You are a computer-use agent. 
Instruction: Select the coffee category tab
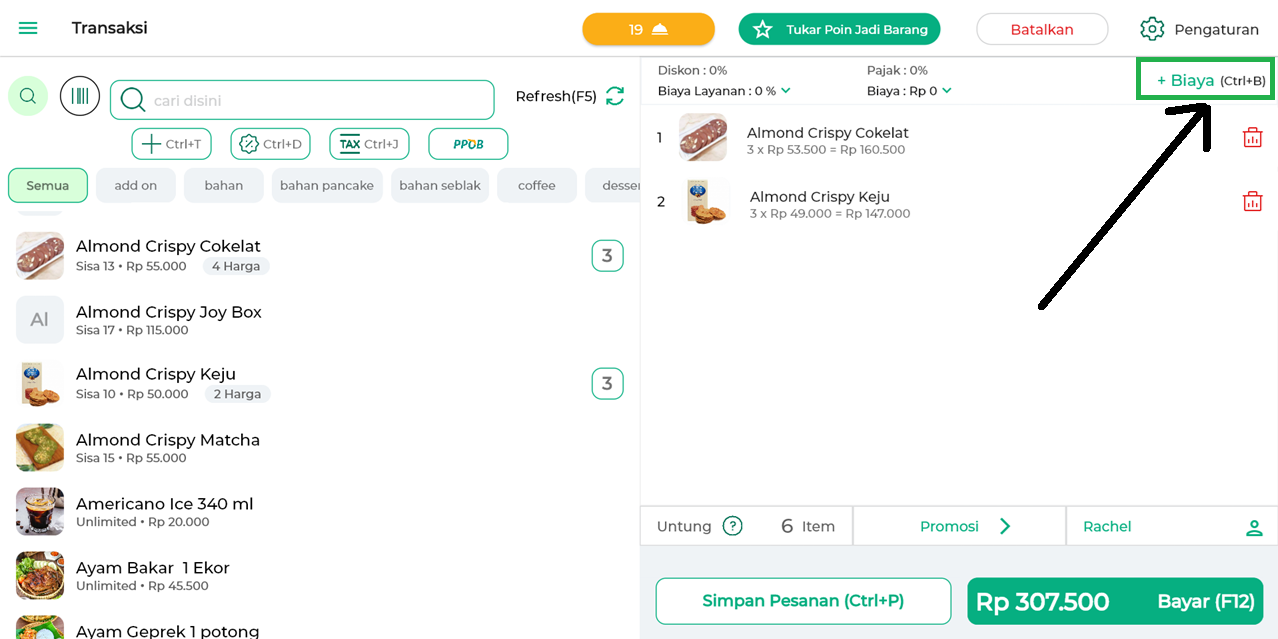(536, 186)
